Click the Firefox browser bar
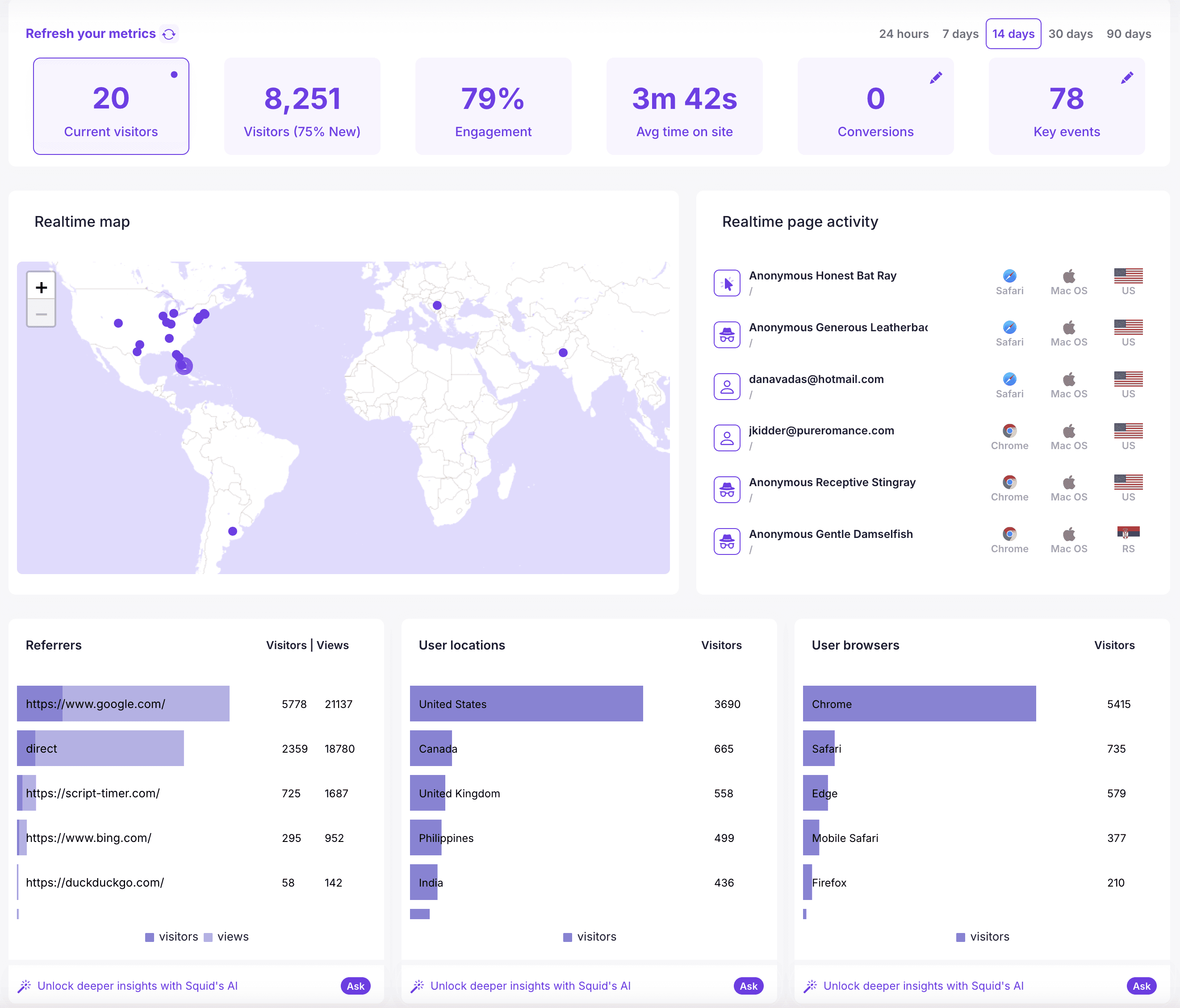 pos(808,882)
